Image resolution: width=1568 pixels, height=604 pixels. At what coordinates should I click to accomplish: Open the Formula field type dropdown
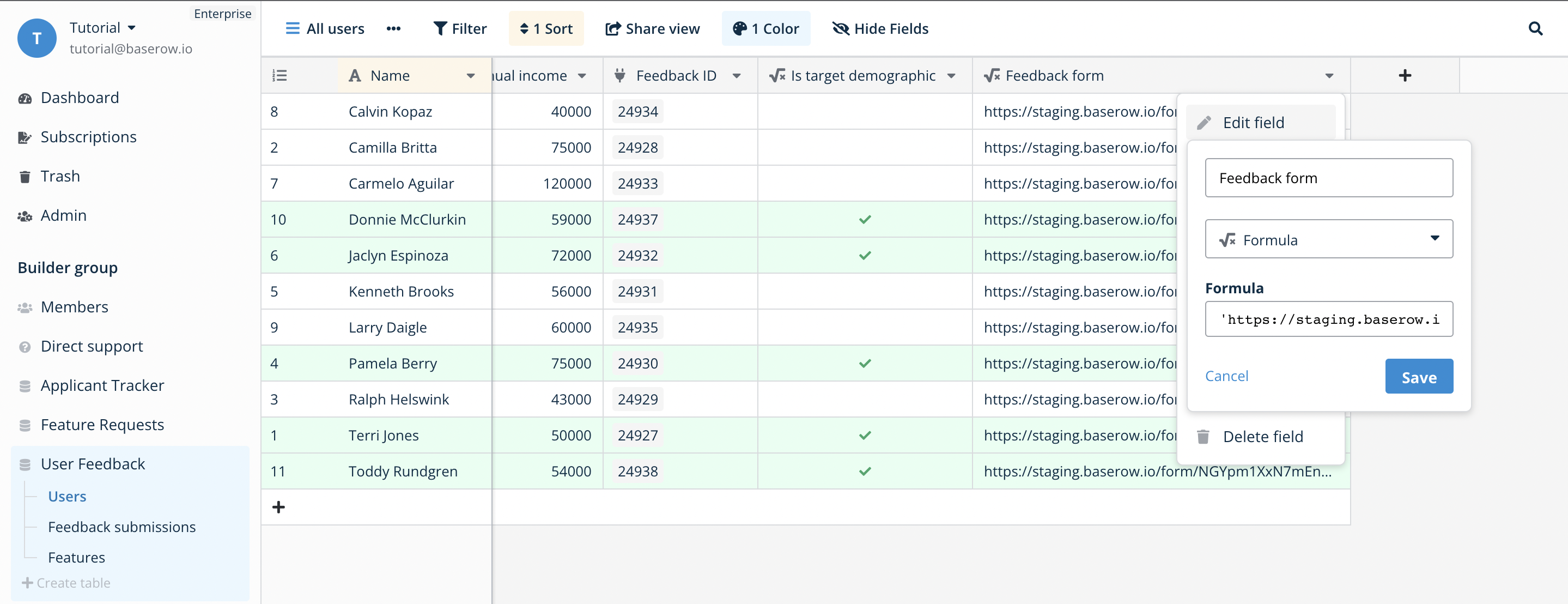coord(1435,239)
